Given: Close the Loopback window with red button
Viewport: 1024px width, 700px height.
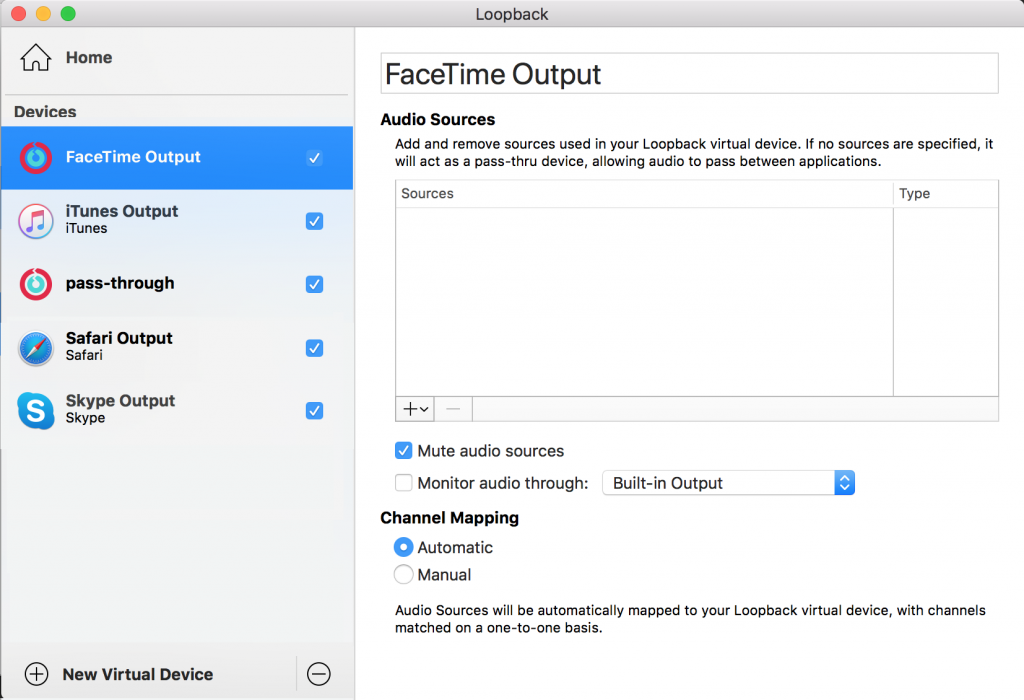Looking at the screenshot, I should pos(18,13).
